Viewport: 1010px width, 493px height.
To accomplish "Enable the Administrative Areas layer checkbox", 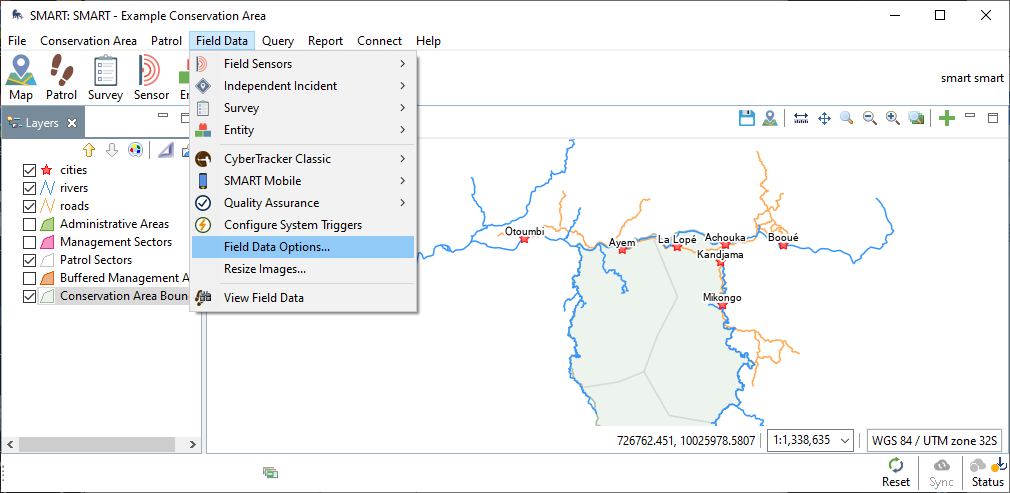I will click(29, 224).
